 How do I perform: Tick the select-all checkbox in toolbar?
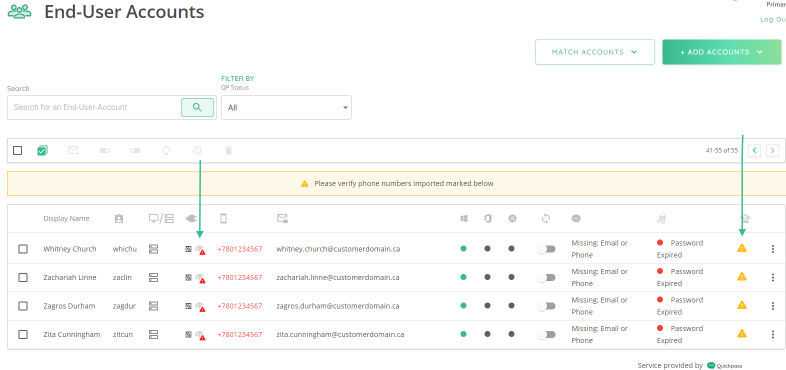click(x=18, y=150)
